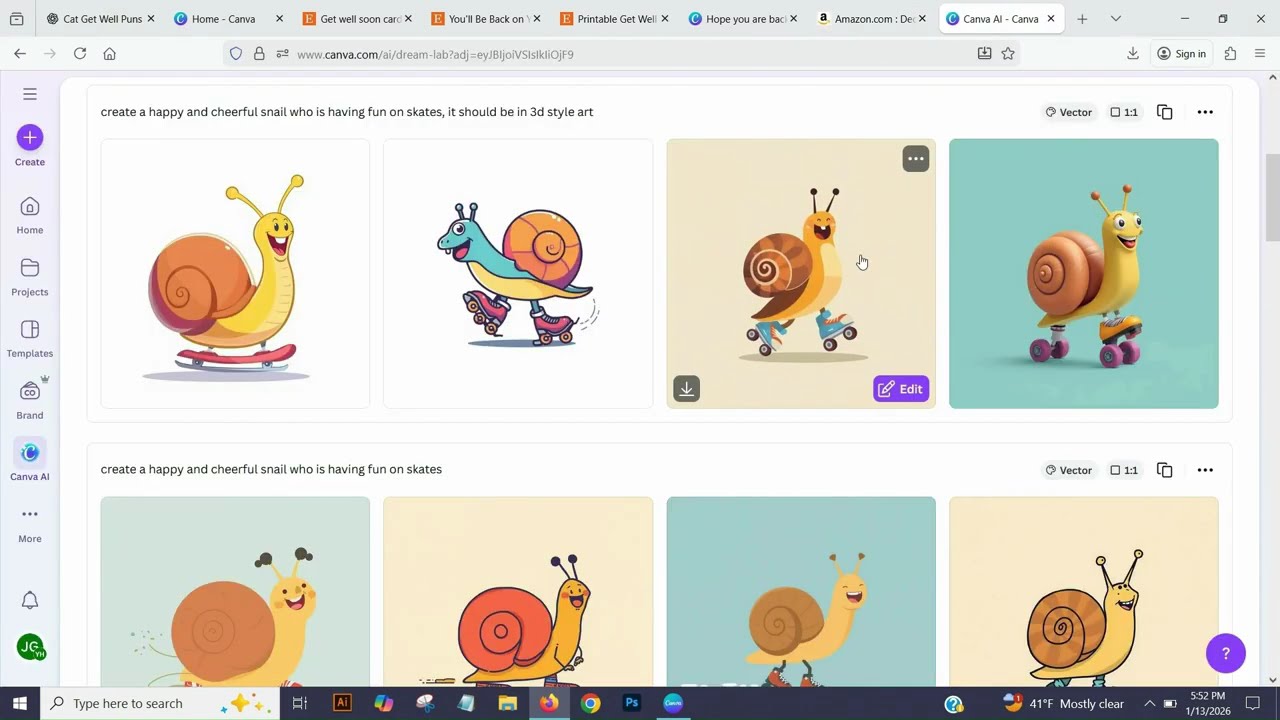Viewport: 1280px width, 720px height.
Task: Open Templates in the sidebar
Action: tap(30, 339)
